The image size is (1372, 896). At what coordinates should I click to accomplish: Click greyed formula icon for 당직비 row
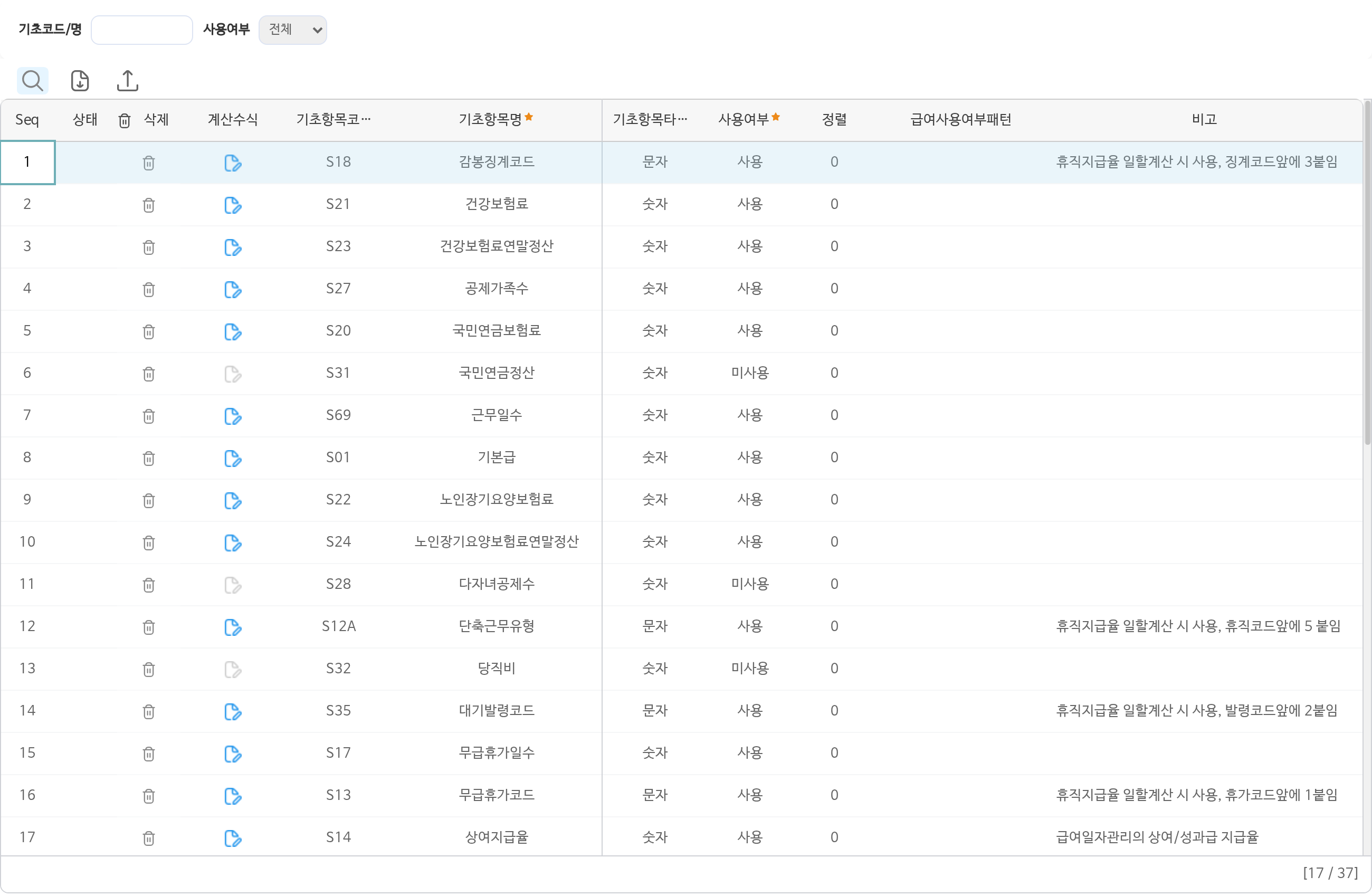coord(233,670)
